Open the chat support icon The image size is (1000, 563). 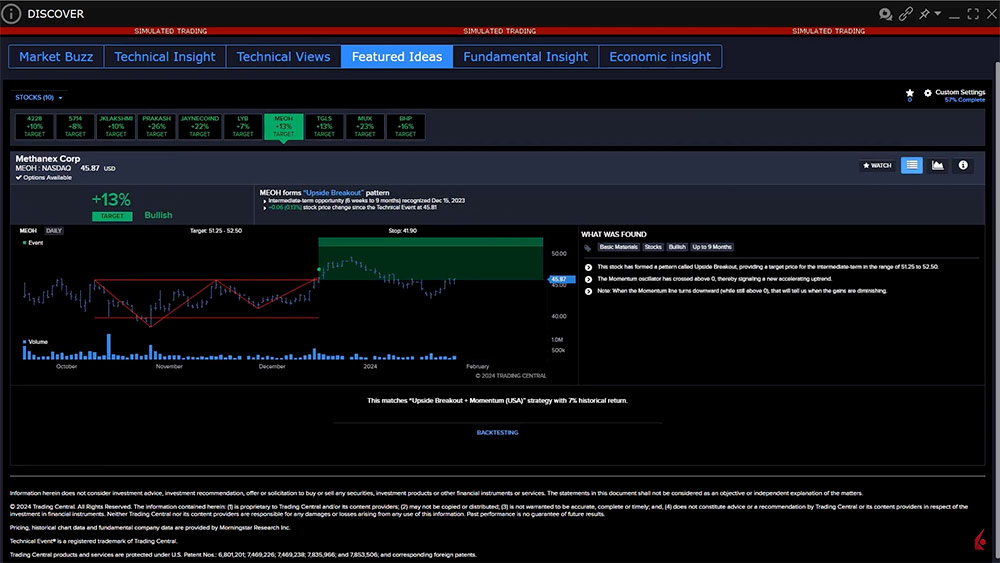[x=885, y=14]
